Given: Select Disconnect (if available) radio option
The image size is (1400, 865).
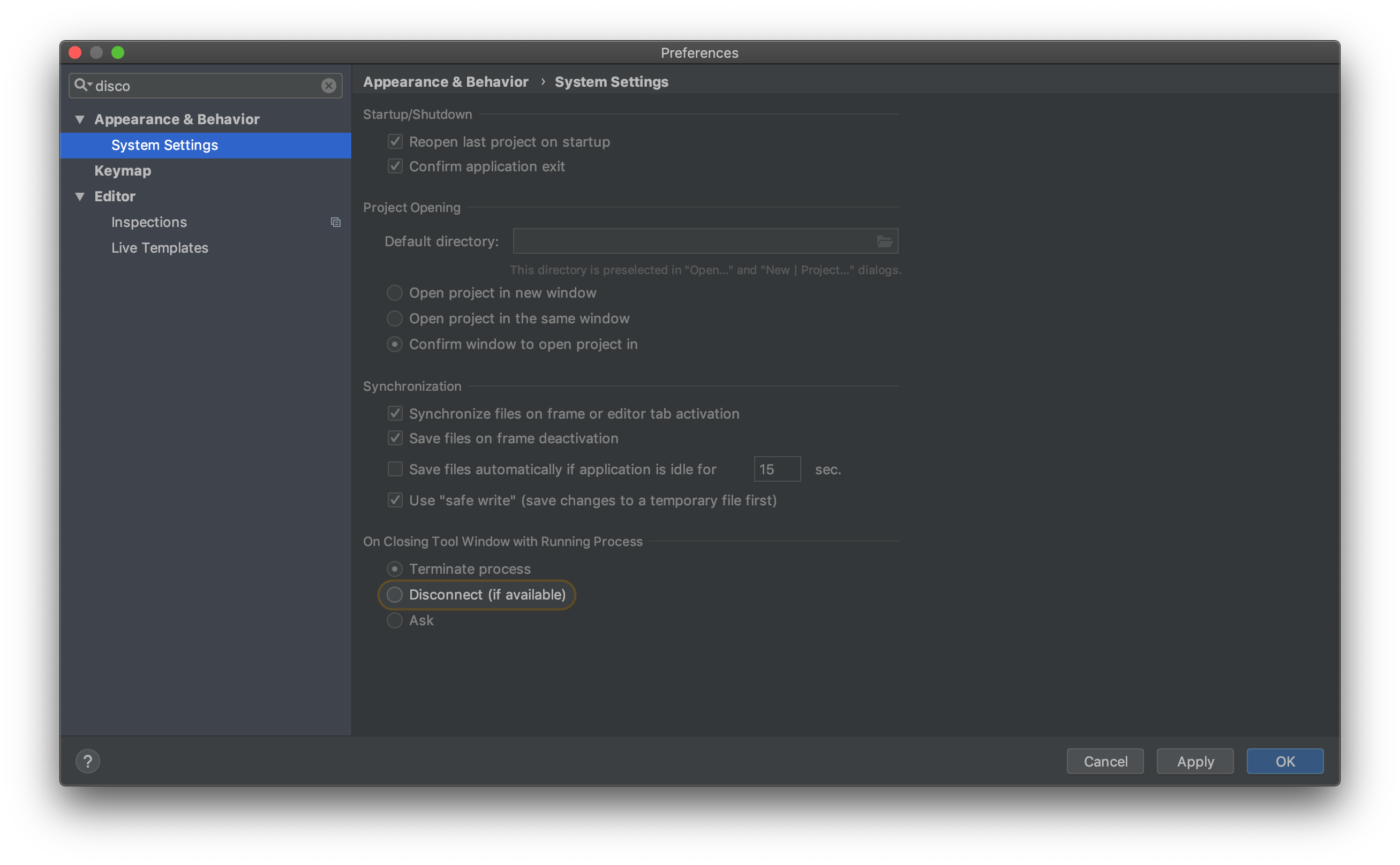Looking at the screenshot, I should coord(395,595).
